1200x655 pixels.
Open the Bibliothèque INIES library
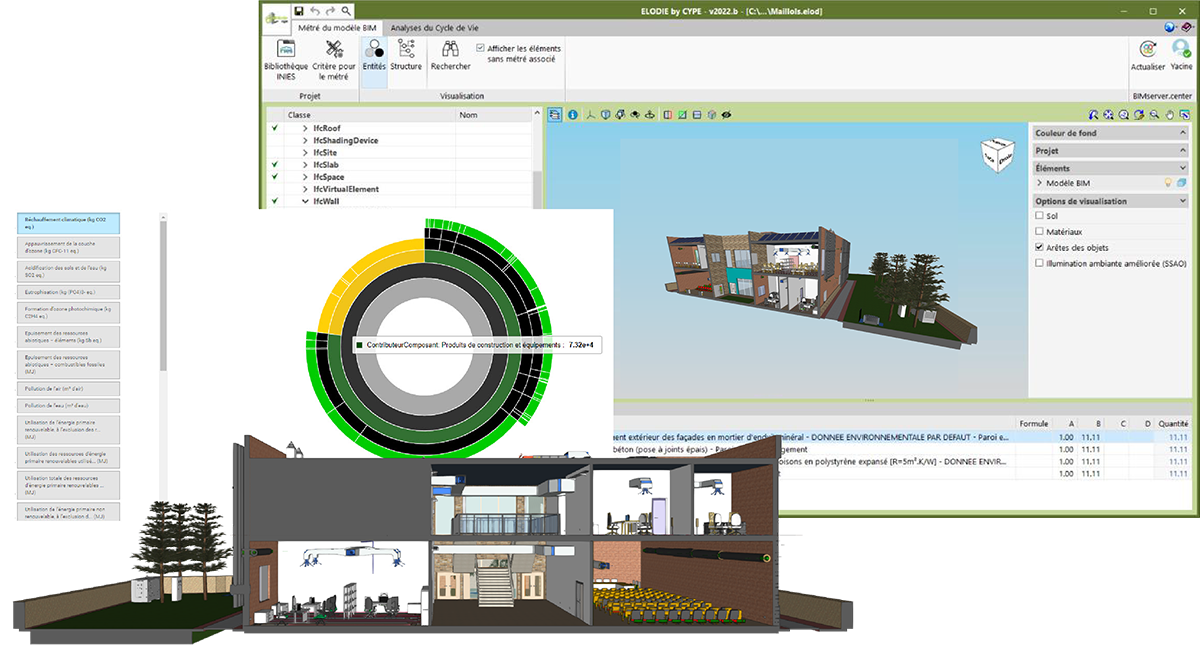(x=286, y=57)
